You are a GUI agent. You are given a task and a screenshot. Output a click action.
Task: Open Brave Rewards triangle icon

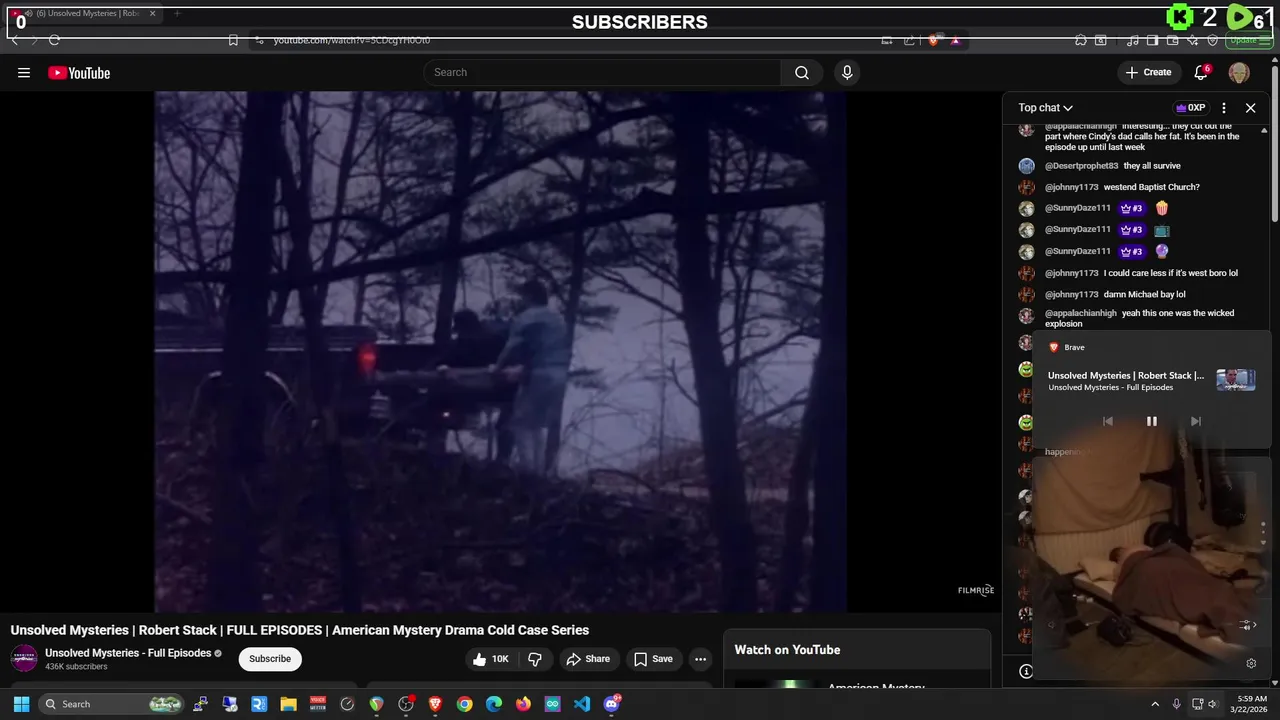click(955, 40)
